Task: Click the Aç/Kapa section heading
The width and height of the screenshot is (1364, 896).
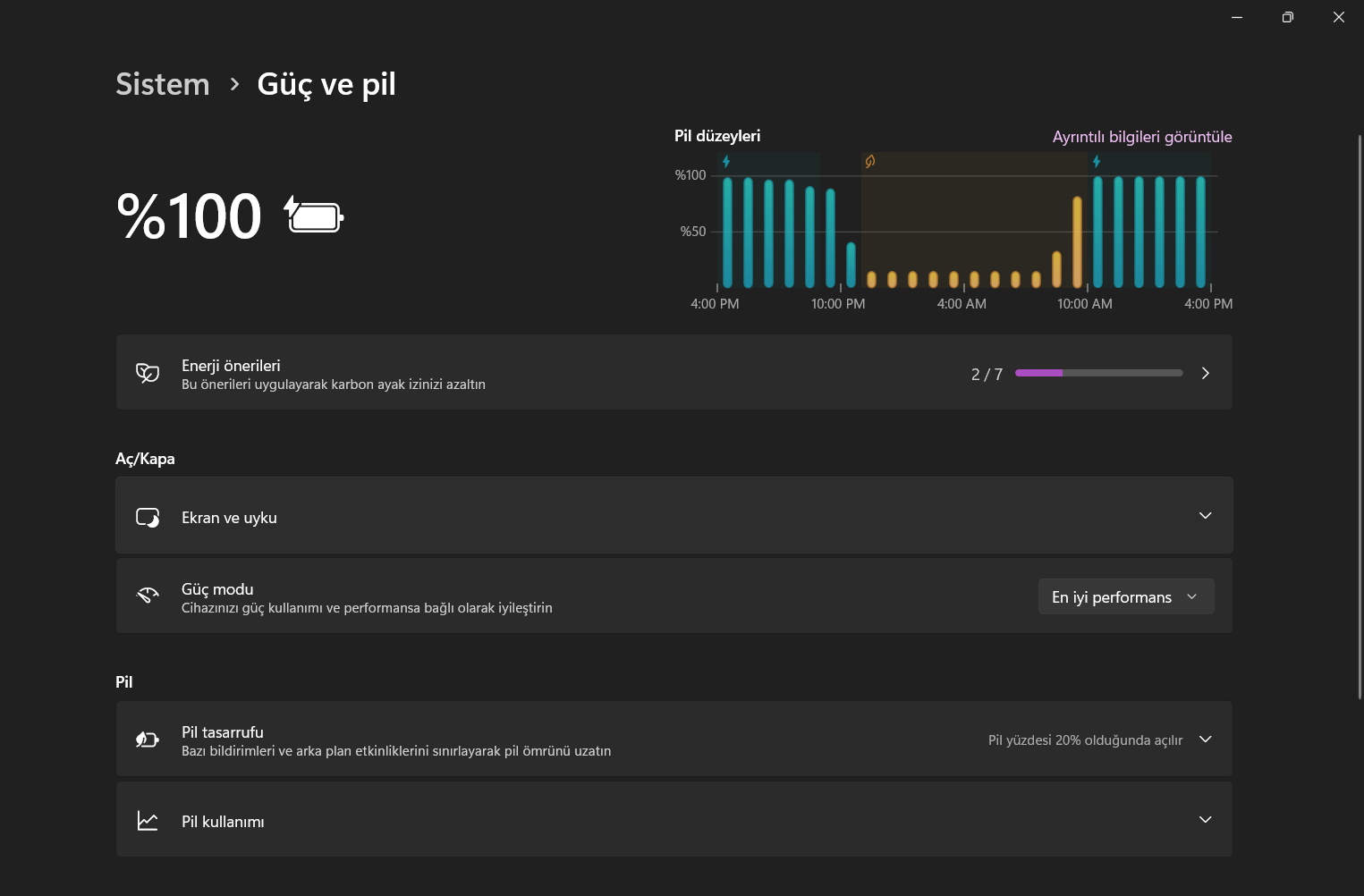Action: click(x=145, y=459)
